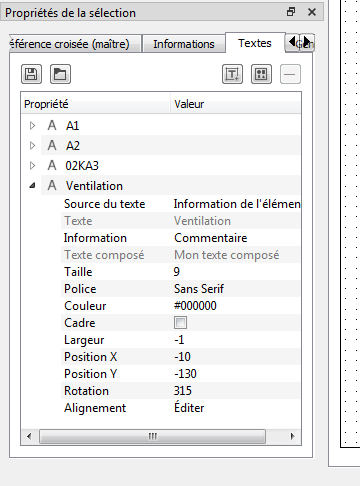
Task: Float the Propriétés de la sélection panel
Action: [x=291, y=12]
